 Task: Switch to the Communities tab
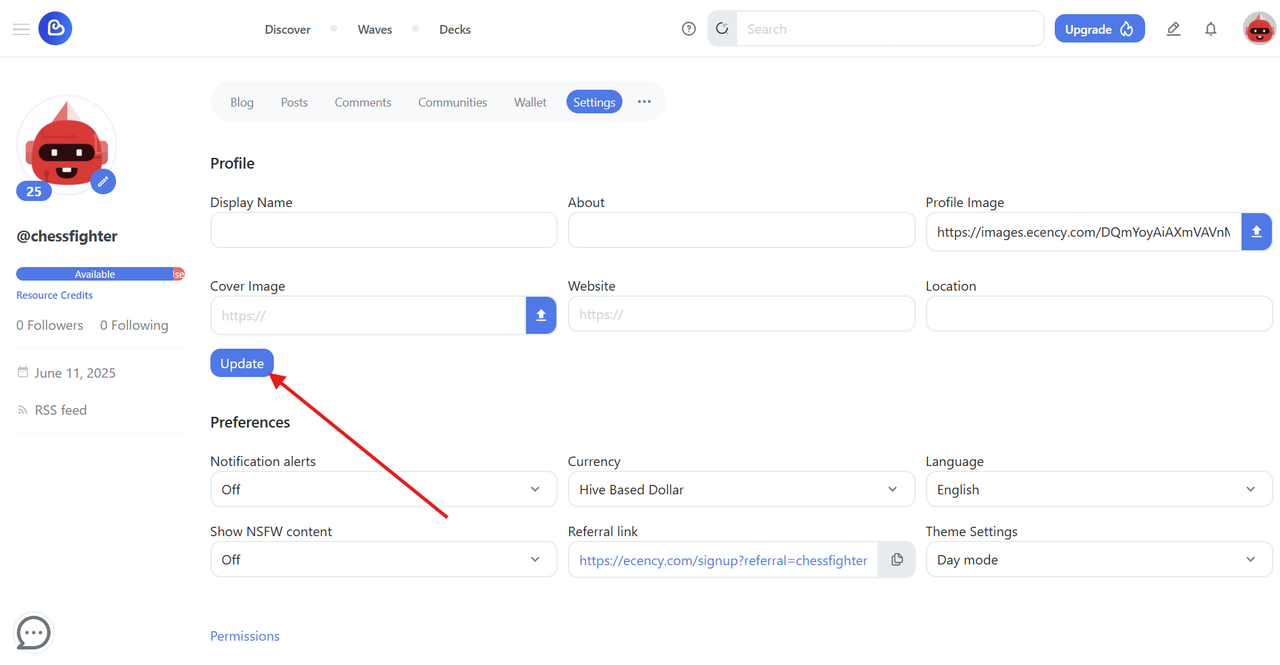coord(453,102)
